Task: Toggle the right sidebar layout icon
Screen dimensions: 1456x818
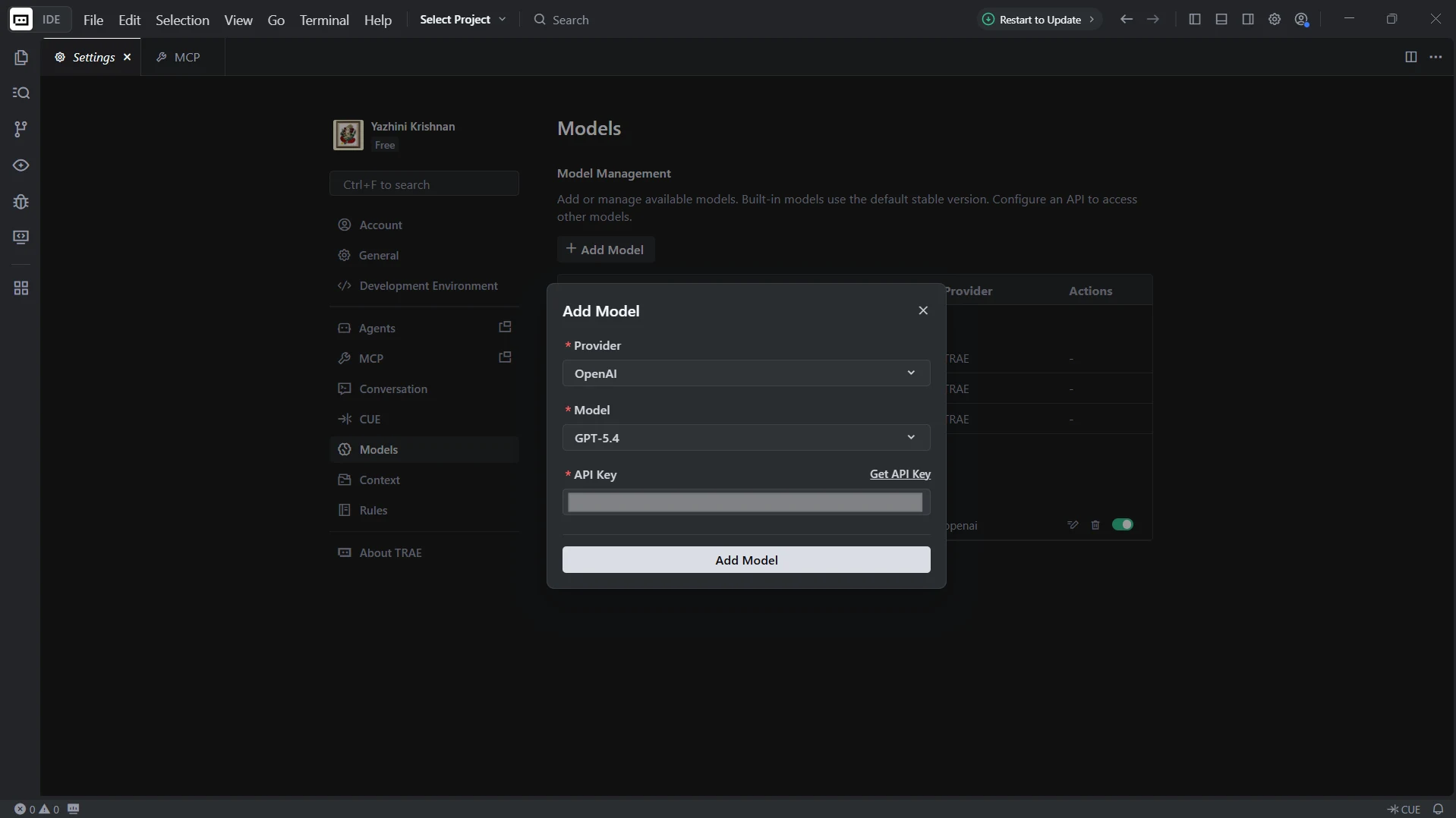Action: 1247,20
